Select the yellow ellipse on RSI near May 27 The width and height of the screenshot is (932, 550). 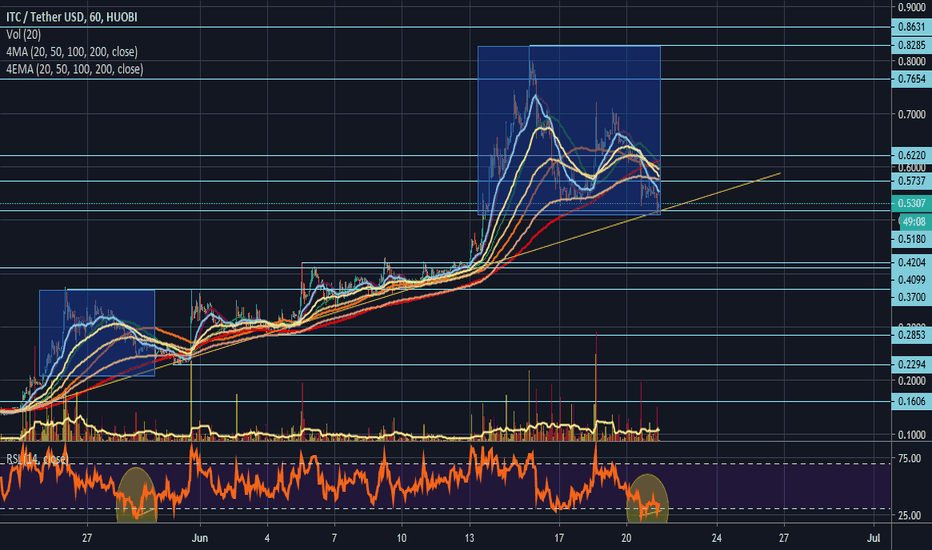click(x=137, y=495)
